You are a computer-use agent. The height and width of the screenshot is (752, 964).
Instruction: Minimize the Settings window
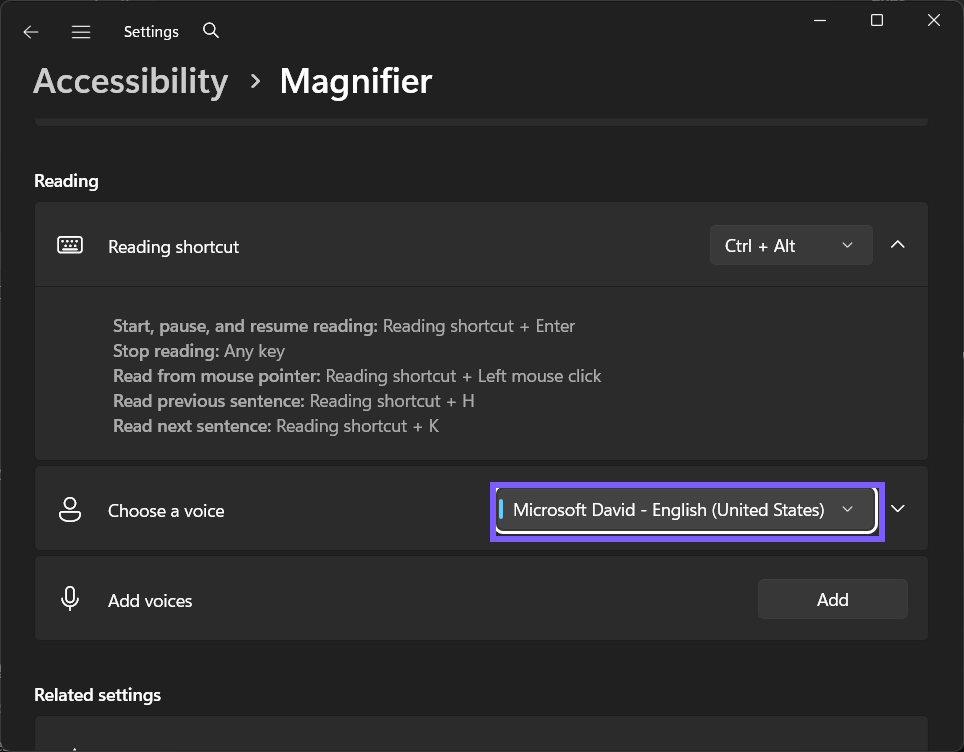point(820,20)
